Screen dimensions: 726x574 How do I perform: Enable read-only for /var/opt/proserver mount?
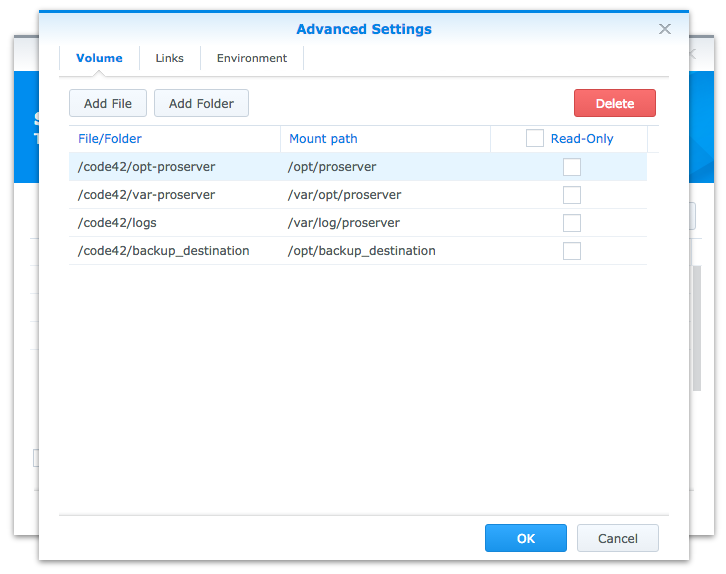pyautogui.click(x=572, y=195)
